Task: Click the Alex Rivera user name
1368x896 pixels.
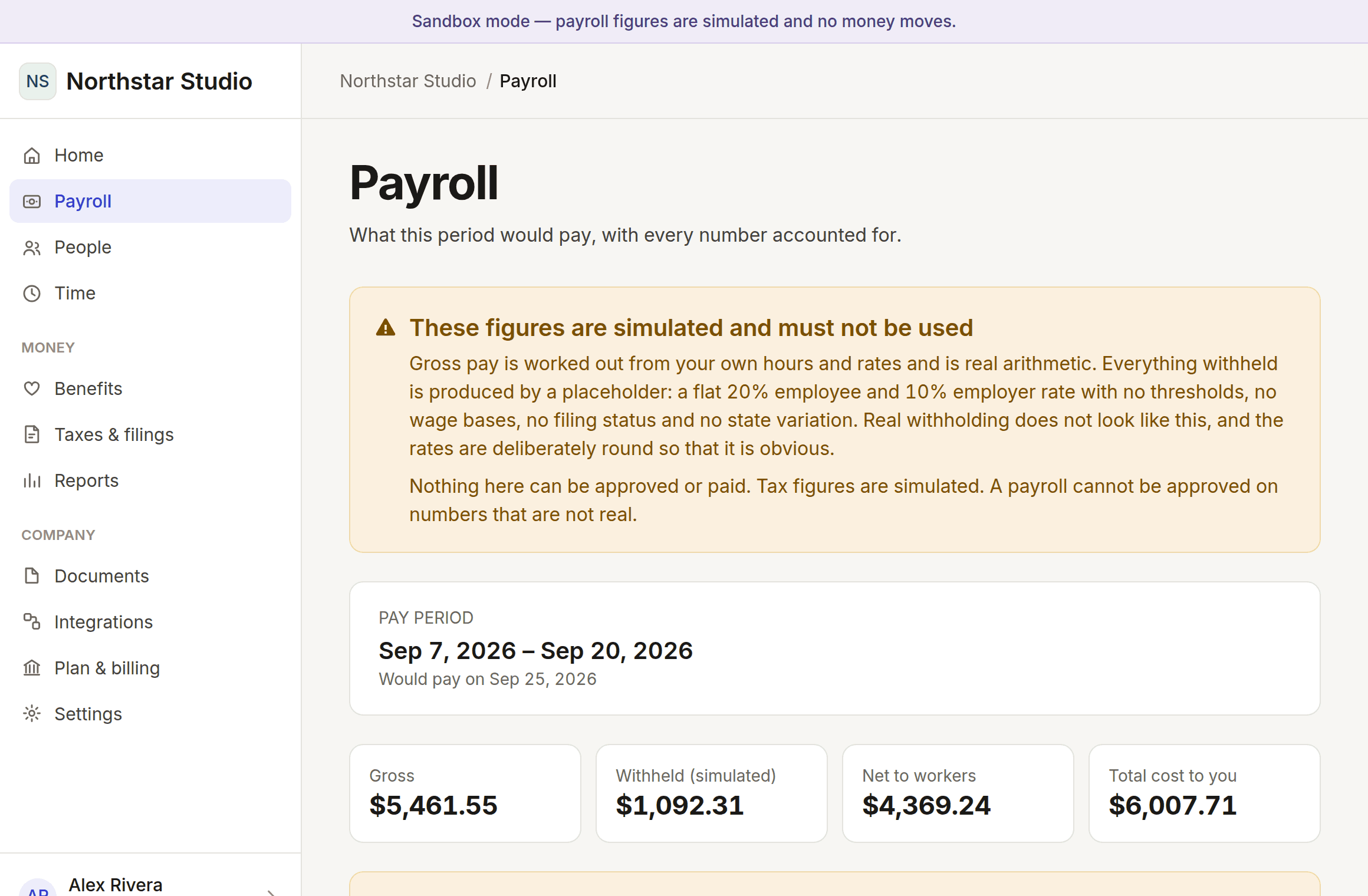Action: [x=116, y=885]
